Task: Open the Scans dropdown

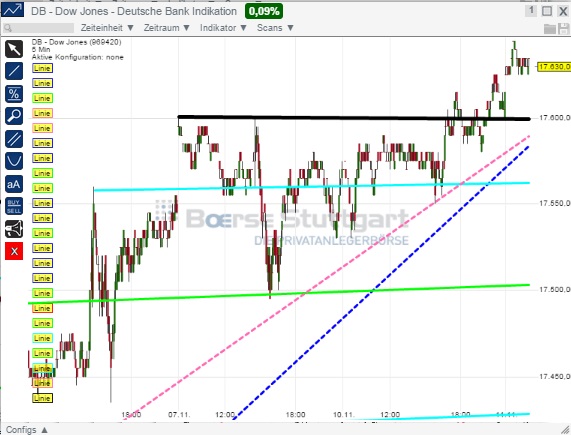Action: [x=275, y=28]
